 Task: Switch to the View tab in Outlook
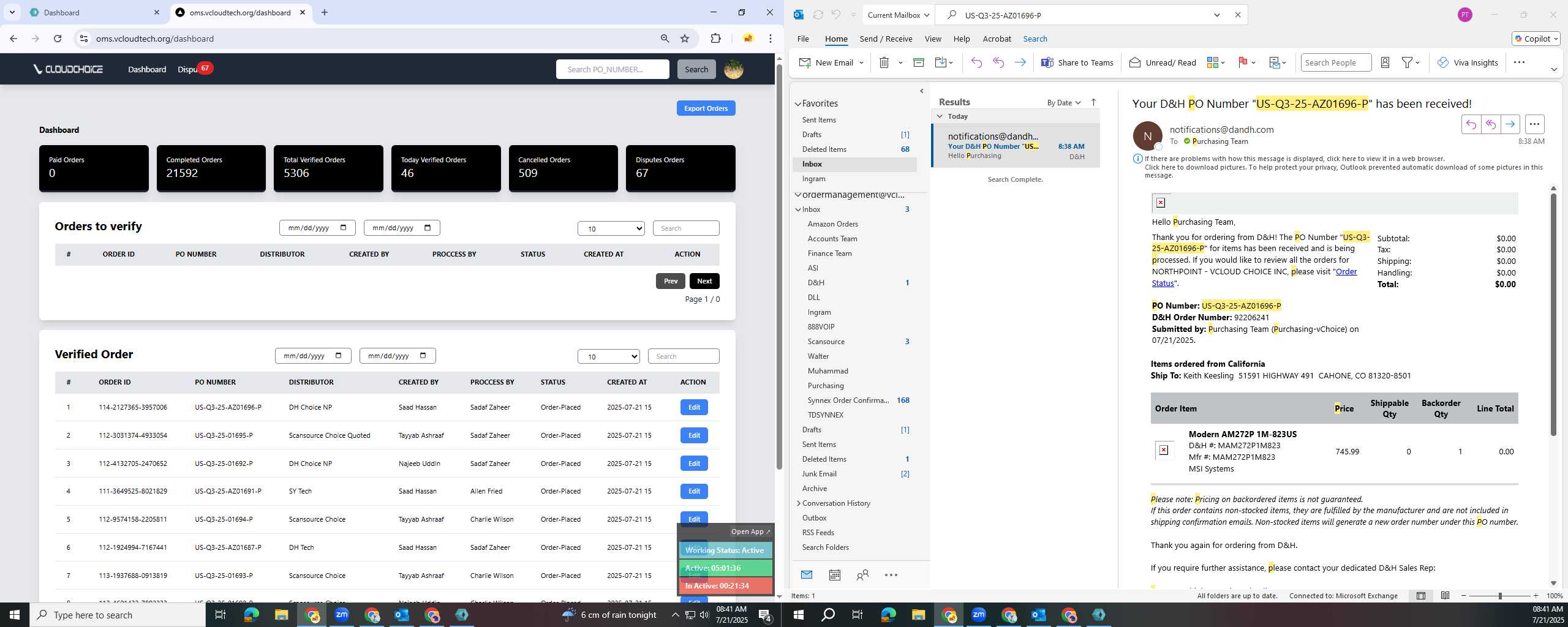(932, 39)
